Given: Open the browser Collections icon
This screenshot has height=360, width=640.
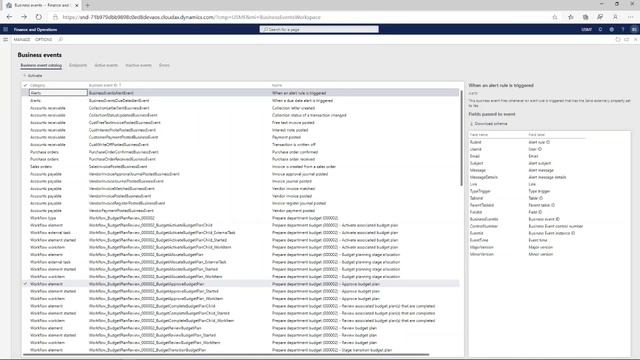Looking at the screenshot, I should (x=585, y=17).
